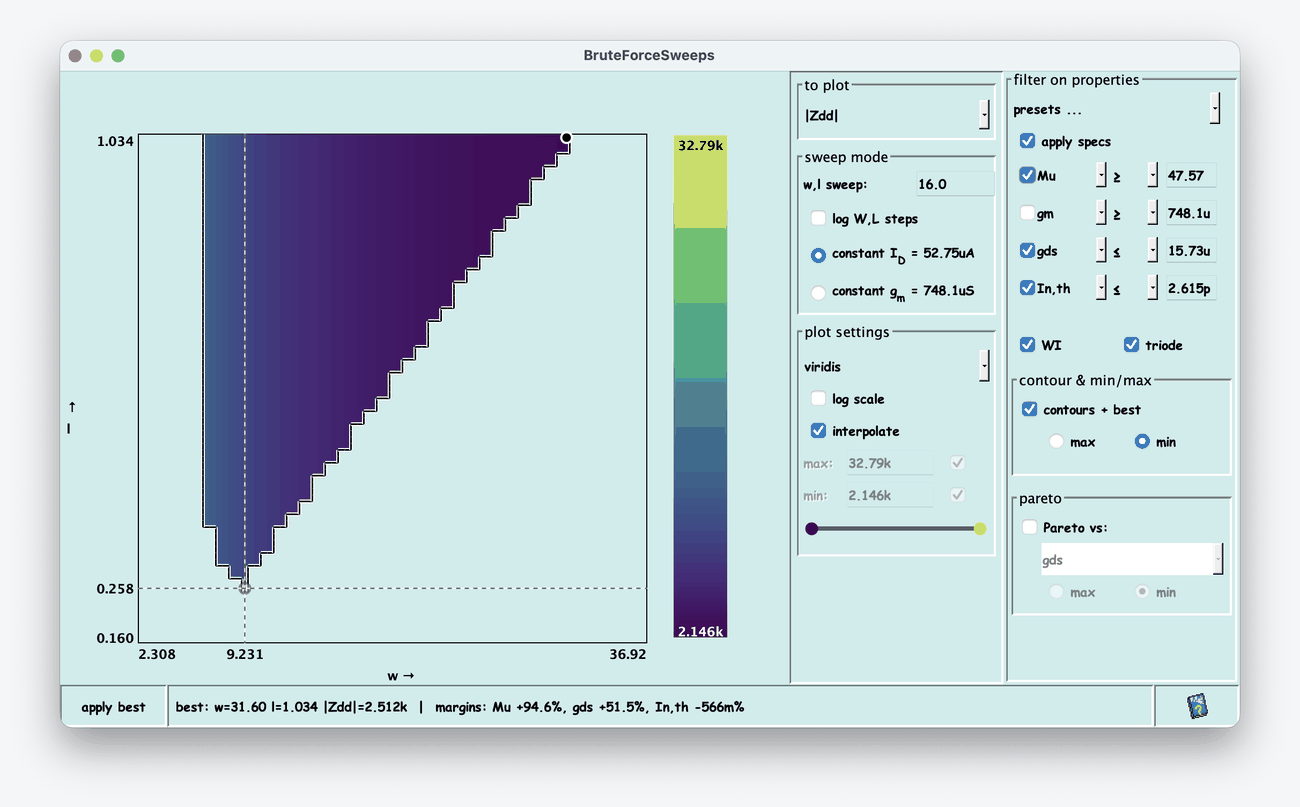
Task: Uncheck the gds filter checkbox
Action: click(1027, 251)
